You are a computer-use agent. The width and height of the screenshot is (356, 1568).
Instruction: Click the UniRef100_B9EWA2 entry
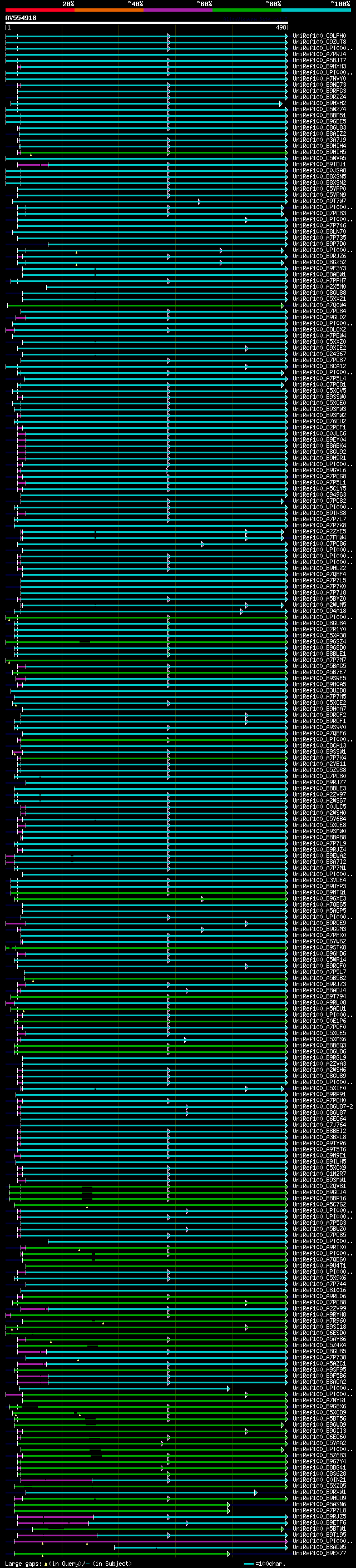(x=319, y=855)
